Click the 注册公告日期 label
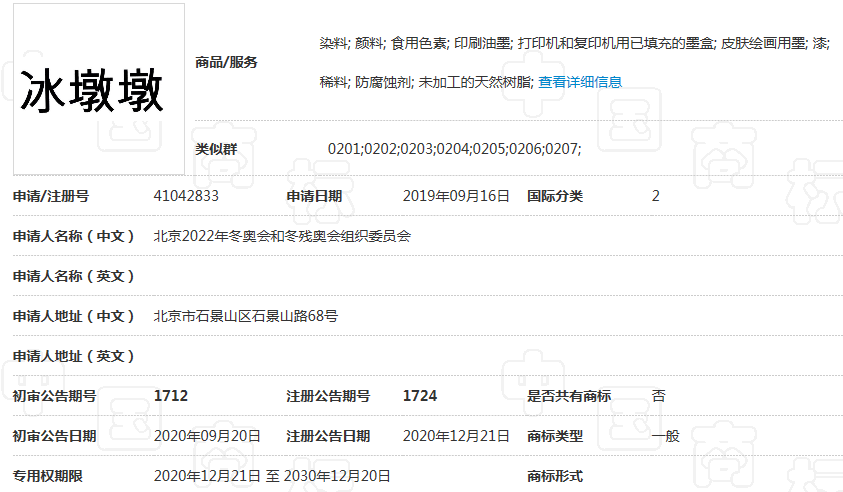This screenshot has height=492, width=843. 328,436
